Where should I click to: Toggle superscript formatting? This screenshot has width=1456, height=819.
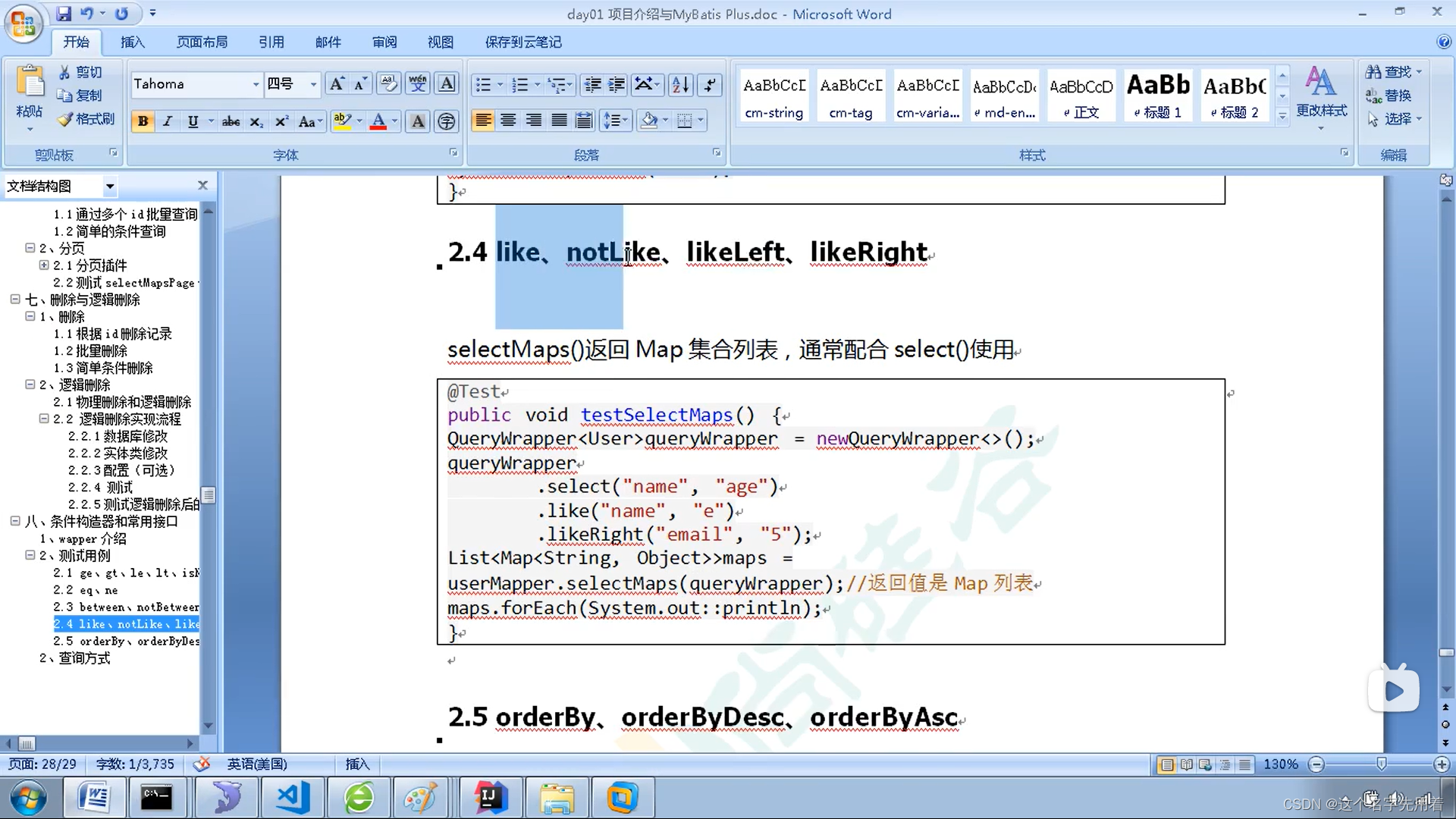(281, 121)
